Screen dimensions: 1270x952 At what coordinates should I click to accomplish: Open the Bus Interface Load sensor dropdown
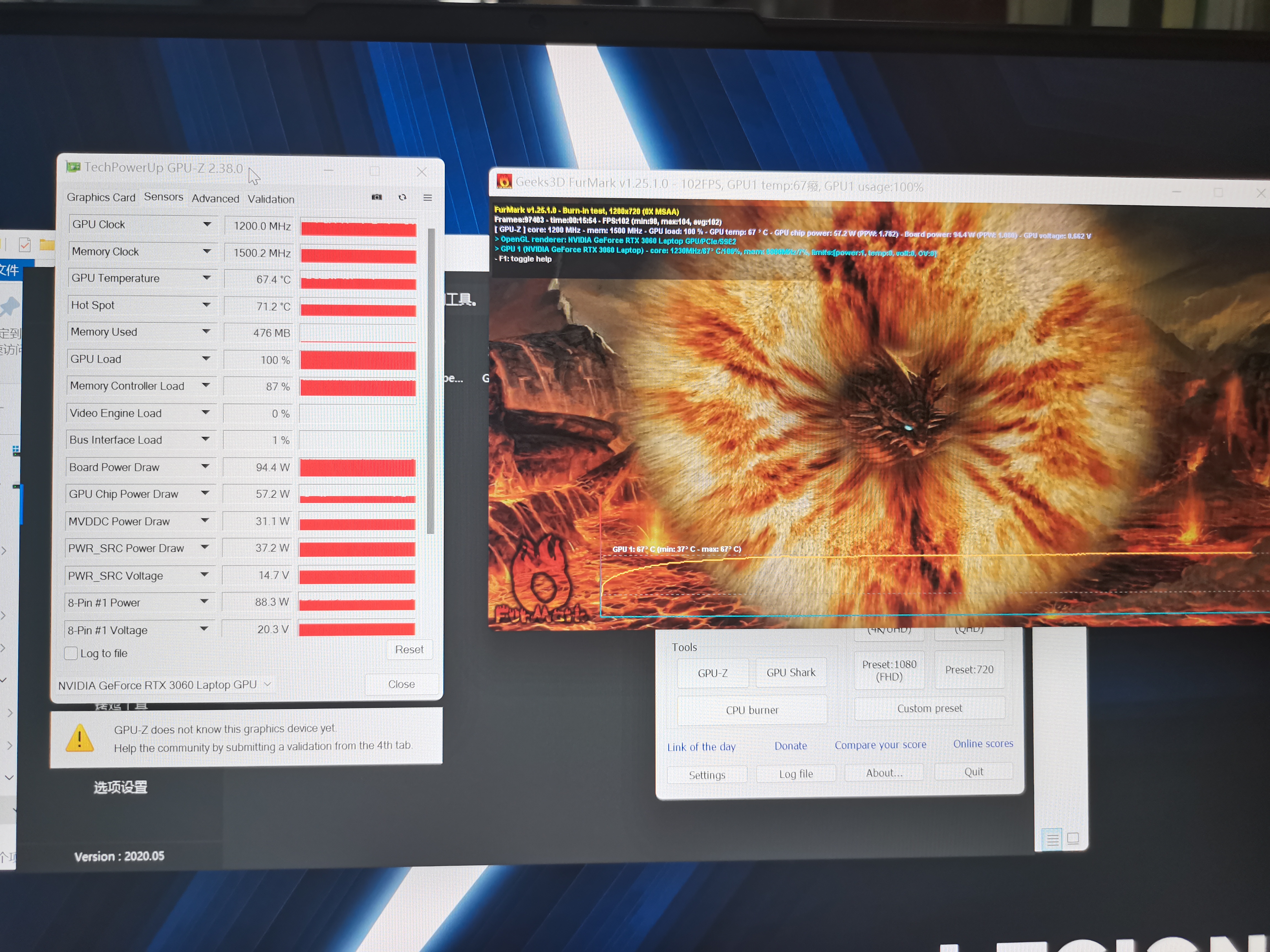click(x=205, y=439)
